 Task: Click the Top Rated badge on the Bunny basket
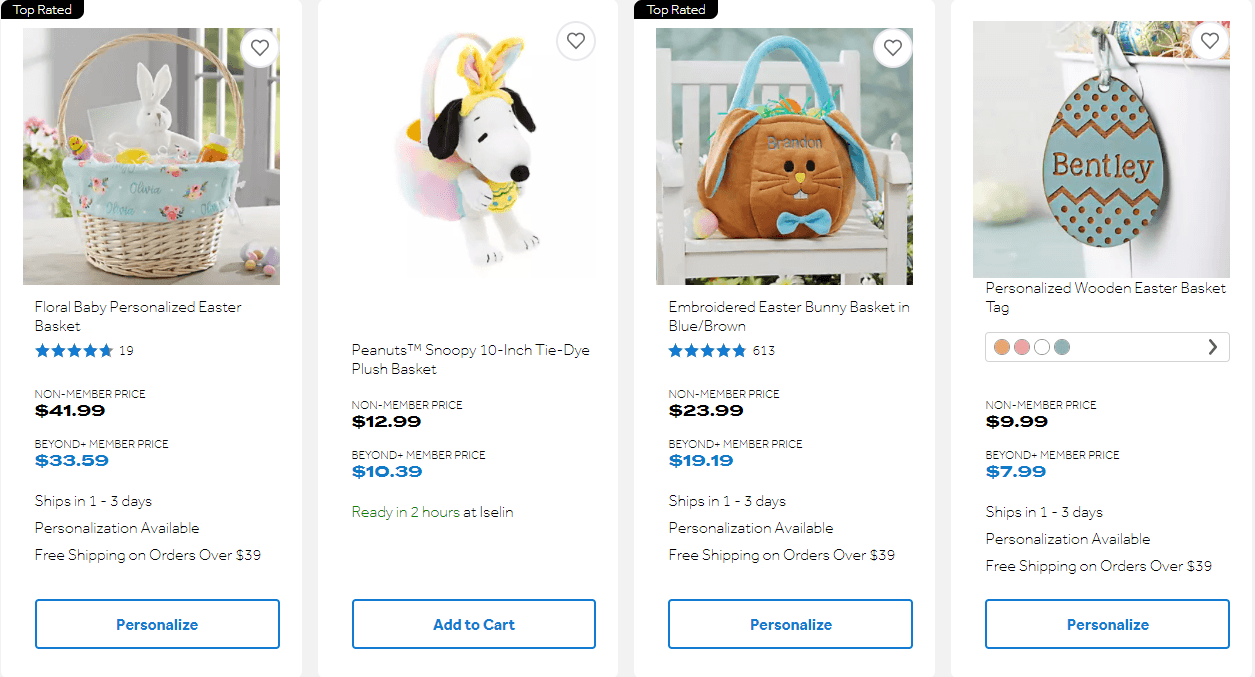pos(675,9)
